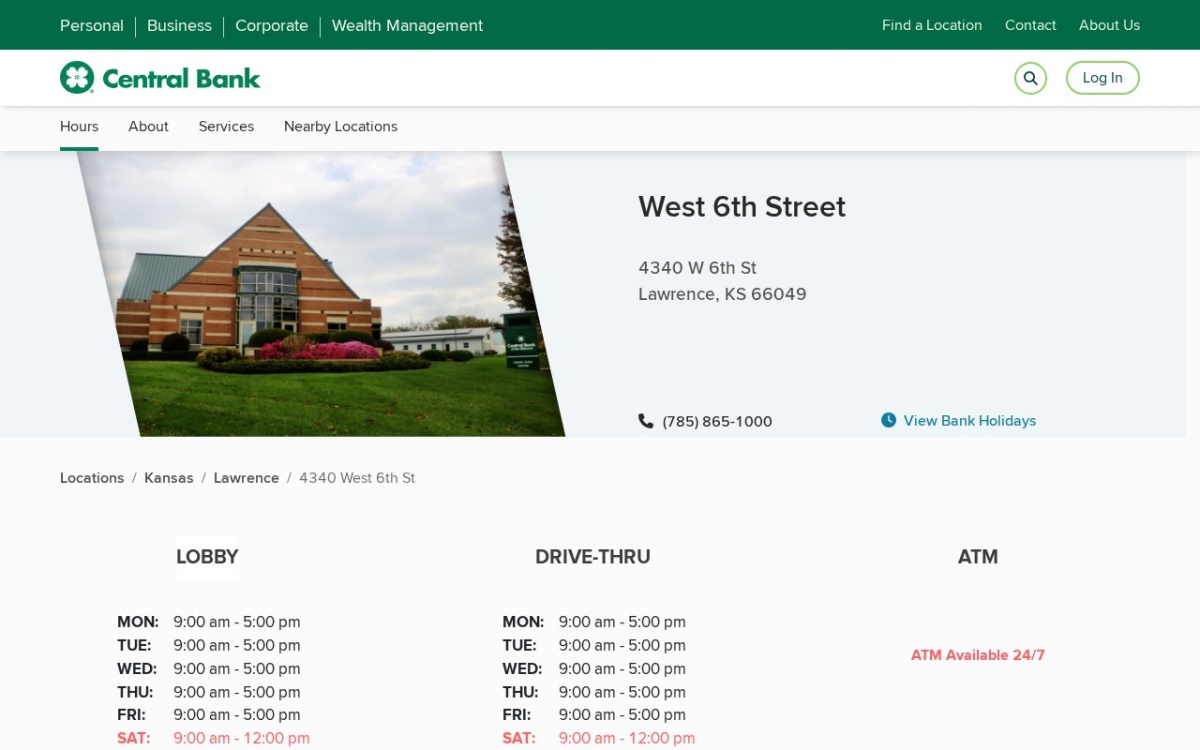Viewport: 1200px width, 750px height.
Task: Click Drive-Thru Tuesday hours row
Action: point(594,646)
